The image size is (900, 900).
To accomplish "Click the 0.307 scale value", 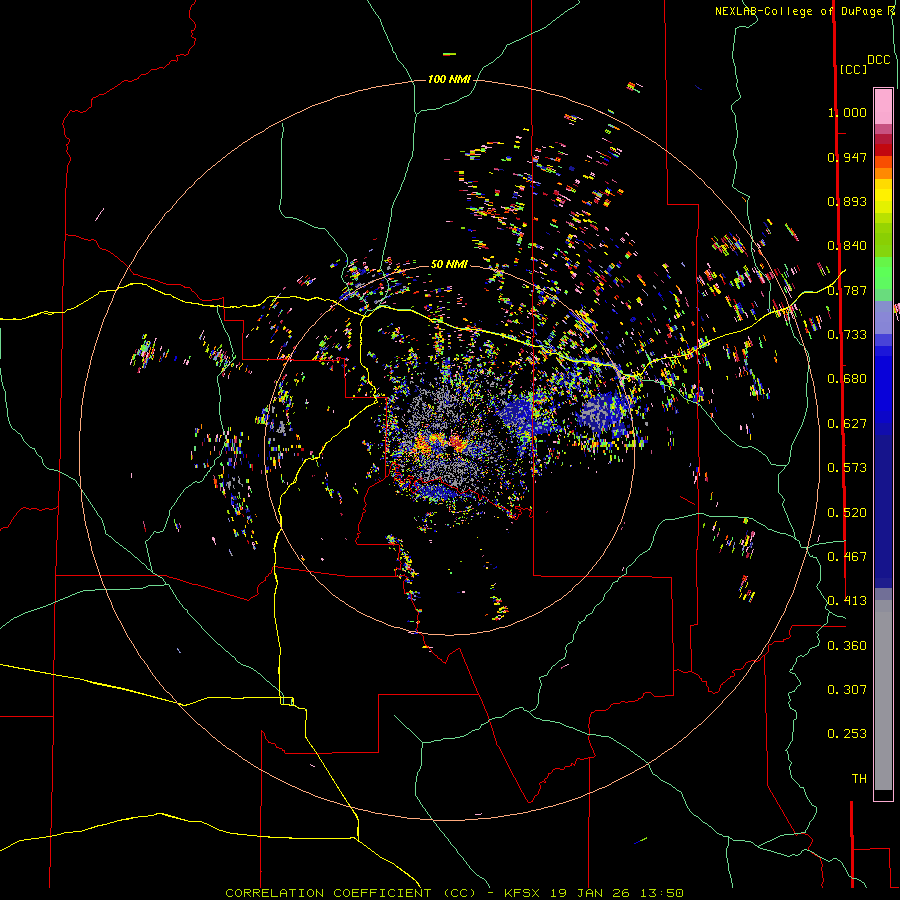I will 847,690.
